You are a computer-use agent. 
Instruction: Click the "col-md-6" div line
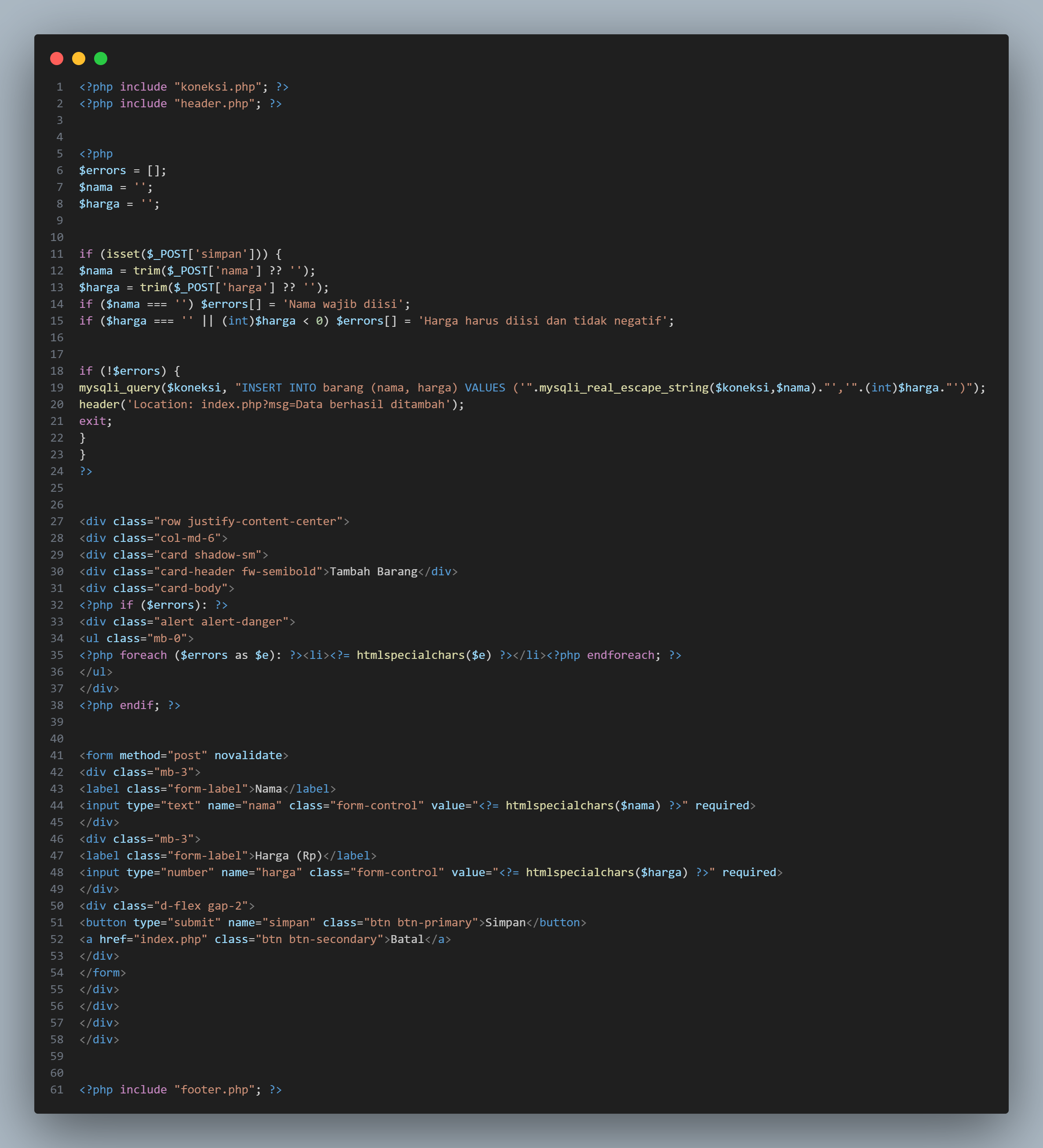point(153,538)
